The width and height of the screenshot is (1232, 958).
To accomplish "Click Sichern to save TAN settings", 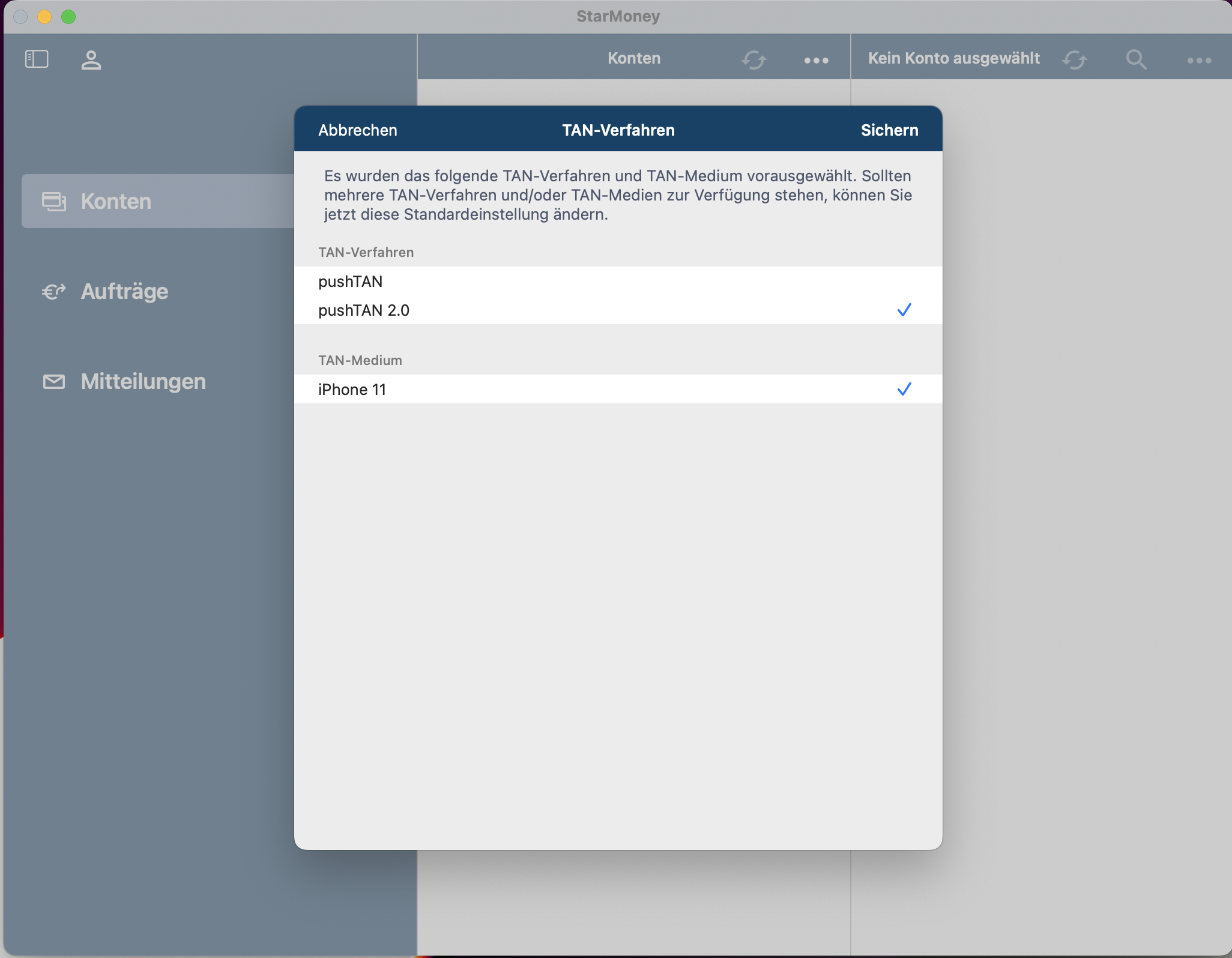I will coord(889,130).
